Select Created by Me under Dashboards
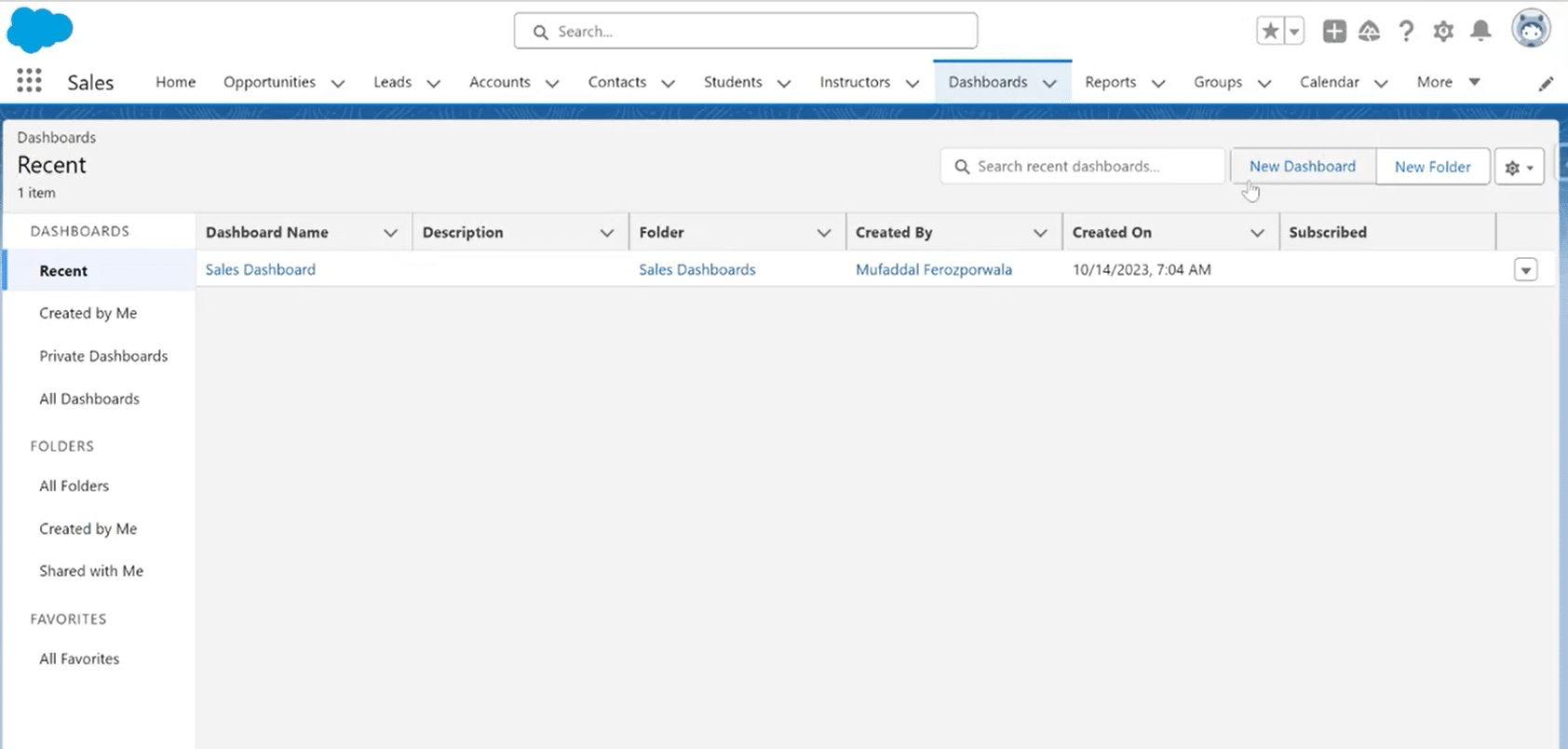 point(88,313)
